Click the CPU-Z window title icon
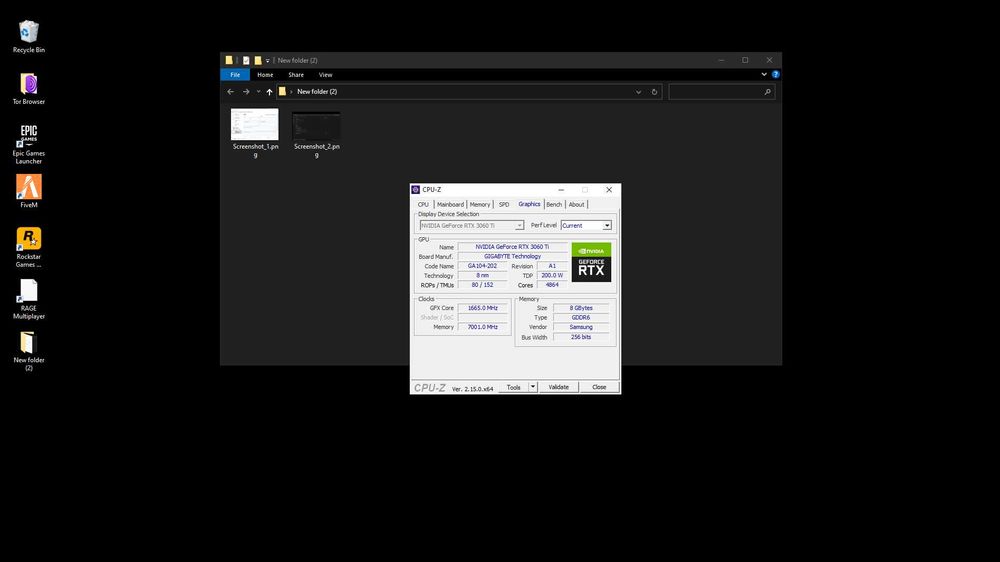Screen dimensions: 1000x562 [415, 189]
